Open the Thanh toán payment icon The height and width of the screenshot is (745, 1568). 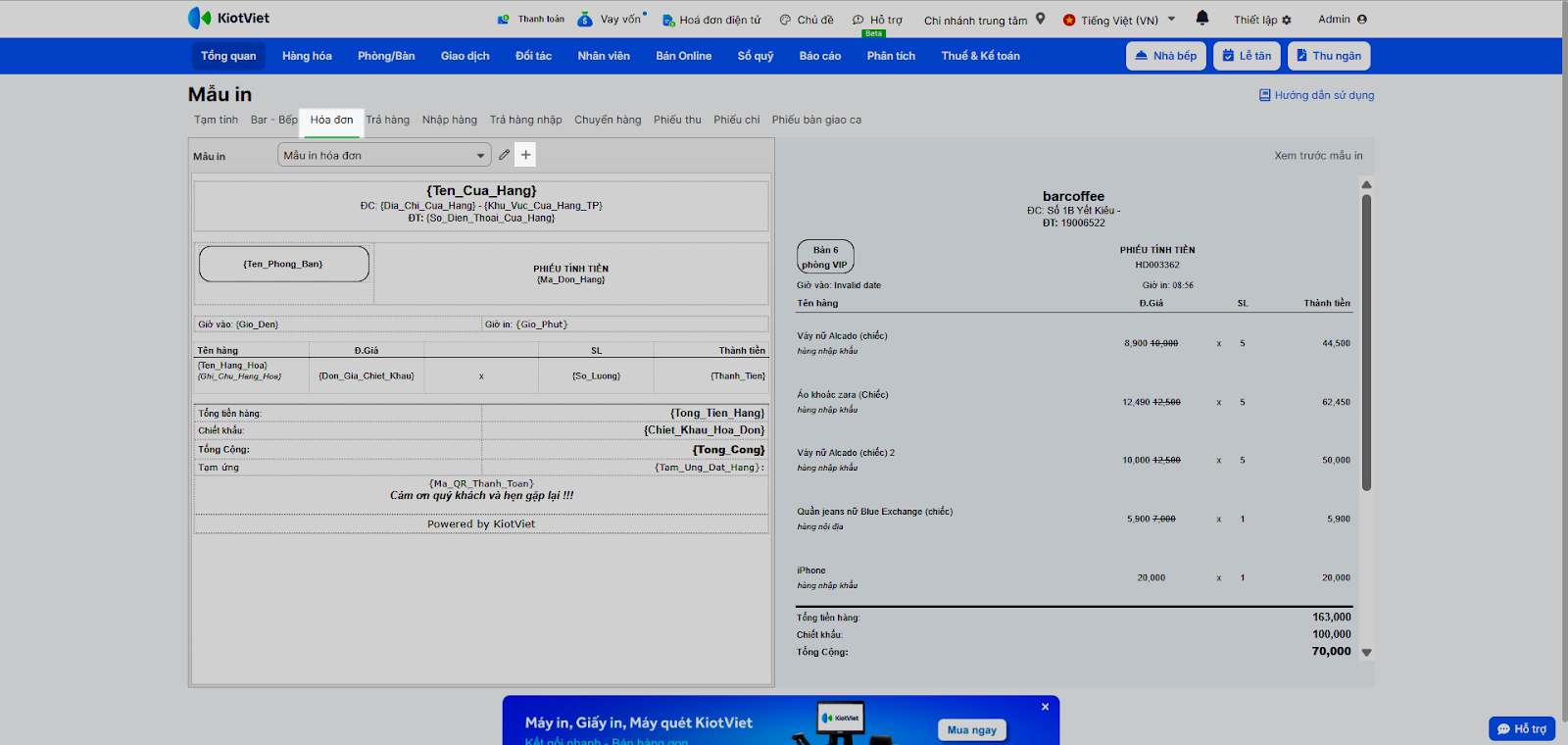[x=504, y=19]
